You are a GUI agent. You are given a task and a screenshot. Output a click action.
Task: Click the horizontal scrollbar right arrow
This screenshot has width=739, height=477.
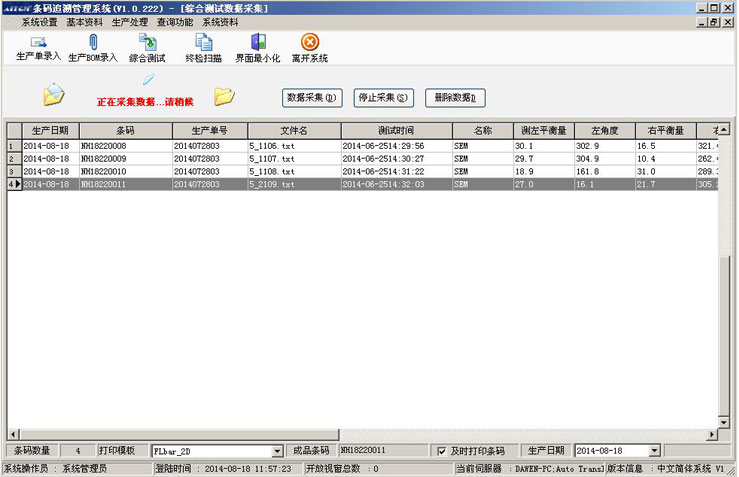(x=712, y=434)
